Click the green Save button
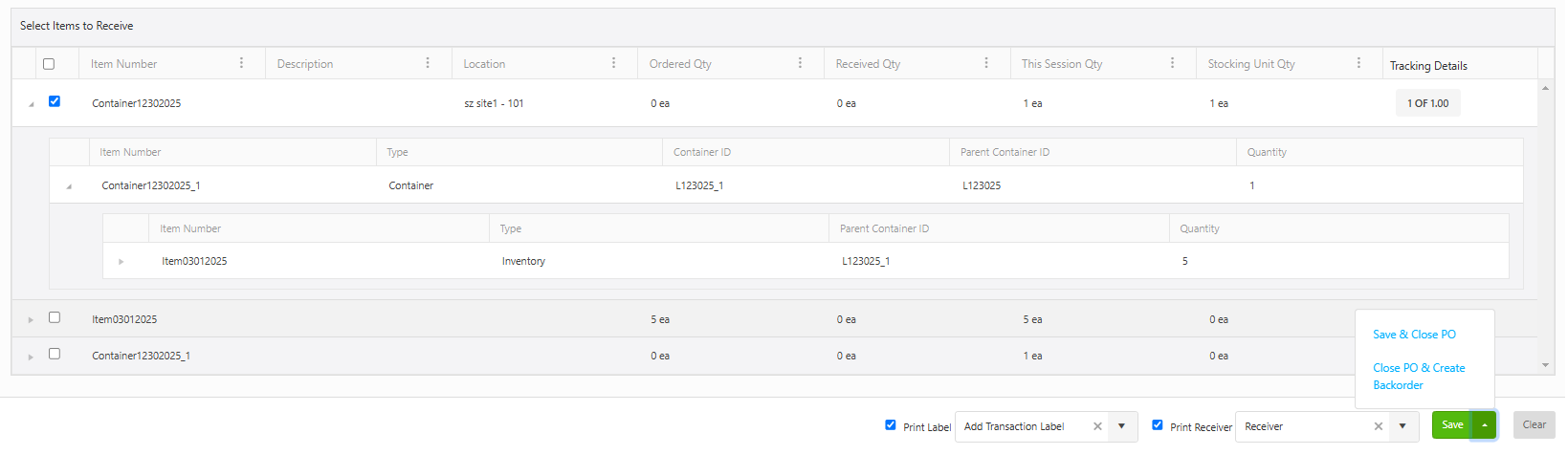 pos(1451,424)
